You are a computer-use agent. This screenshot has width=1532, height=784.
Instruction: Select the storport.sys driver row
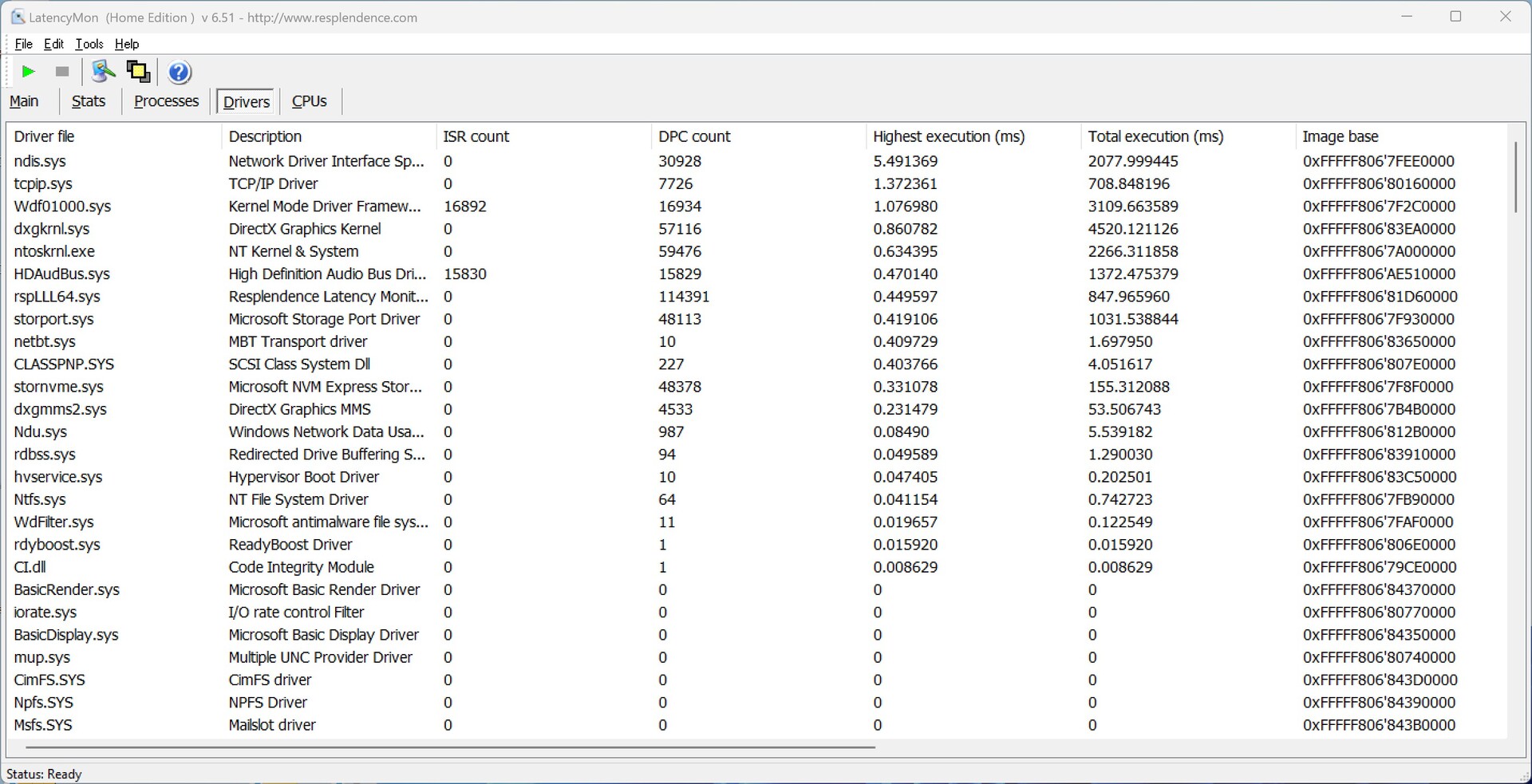756,319
